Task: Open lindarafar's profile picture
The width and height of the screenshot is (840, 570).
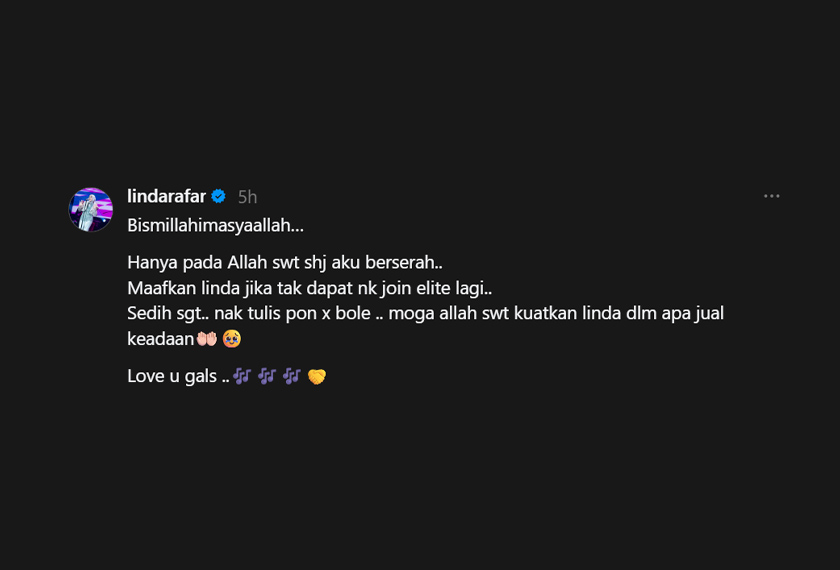Action: pyautogui.click(x=91, y=209)
